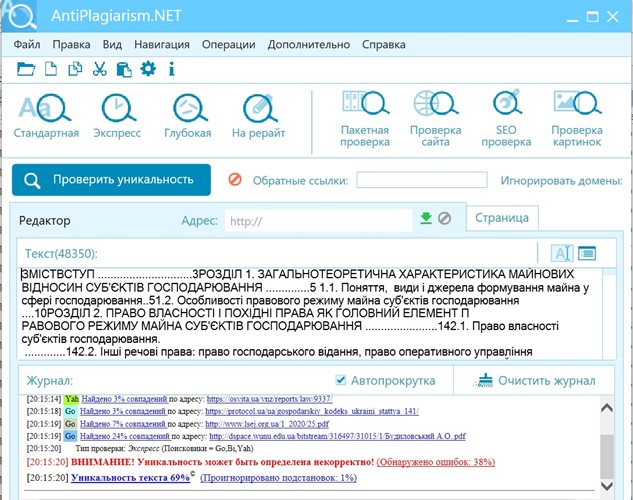Screen dimensions: 633x500
Task: Open the protocol.ua link in the log
Action: (312, 411)
